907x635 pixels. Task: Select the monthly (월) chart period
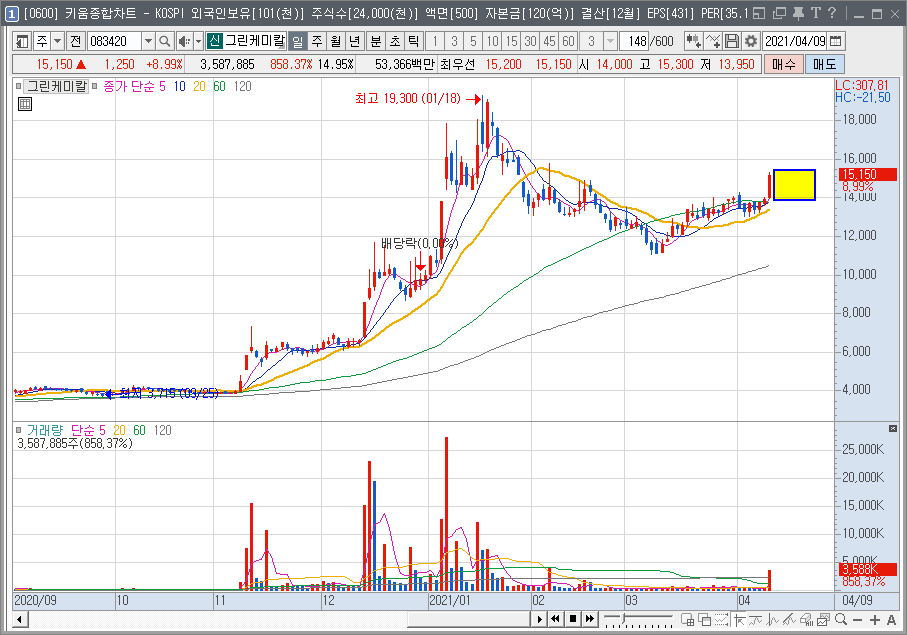click(x=336, y=41)
